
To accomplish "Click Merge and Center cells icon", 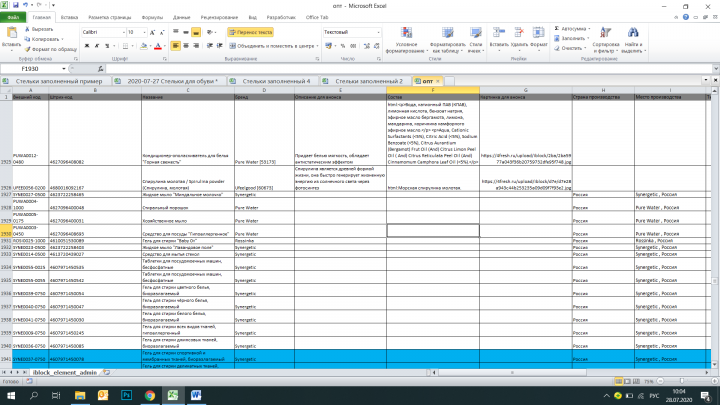I will 232,46.
